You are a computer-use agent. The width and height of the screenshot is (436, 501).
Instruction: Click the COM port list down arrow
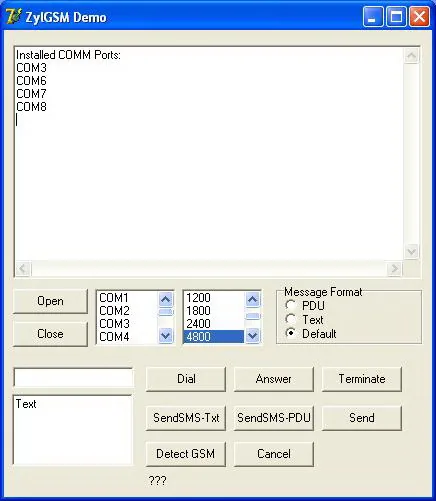(x=166, y=335)
